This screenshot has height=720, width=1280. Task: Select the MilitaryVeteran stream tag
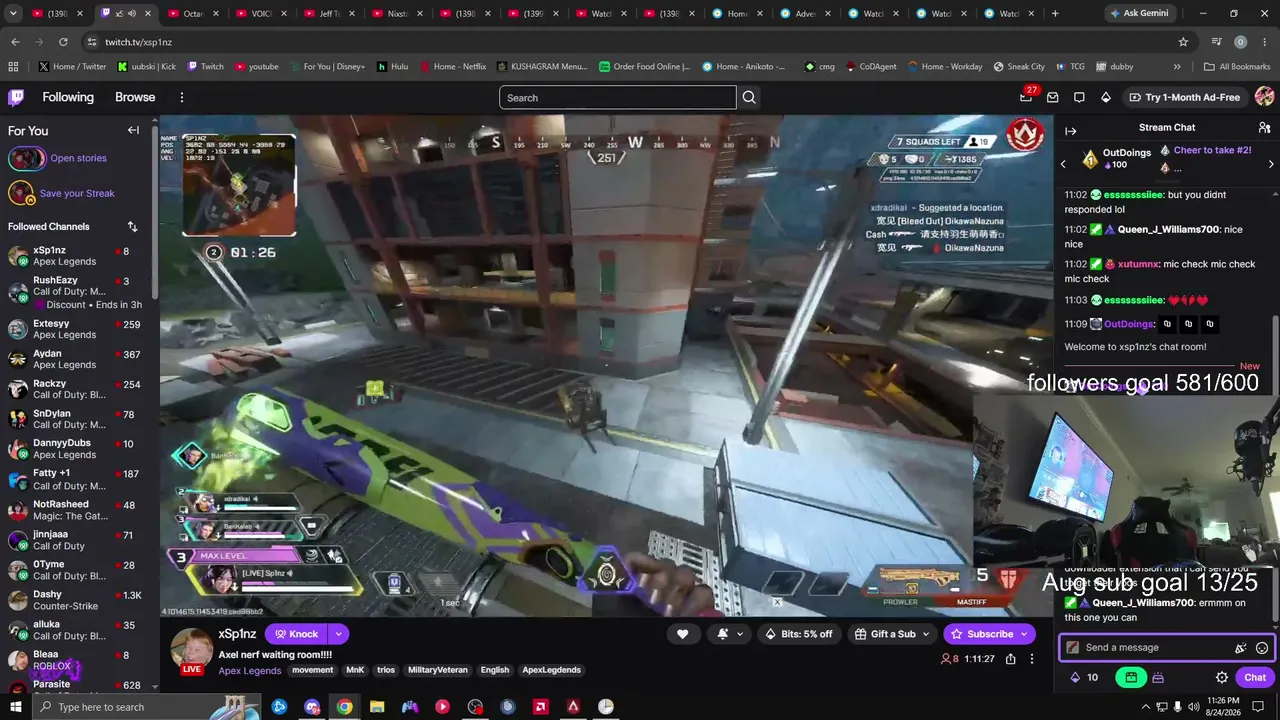pos(436,670)
